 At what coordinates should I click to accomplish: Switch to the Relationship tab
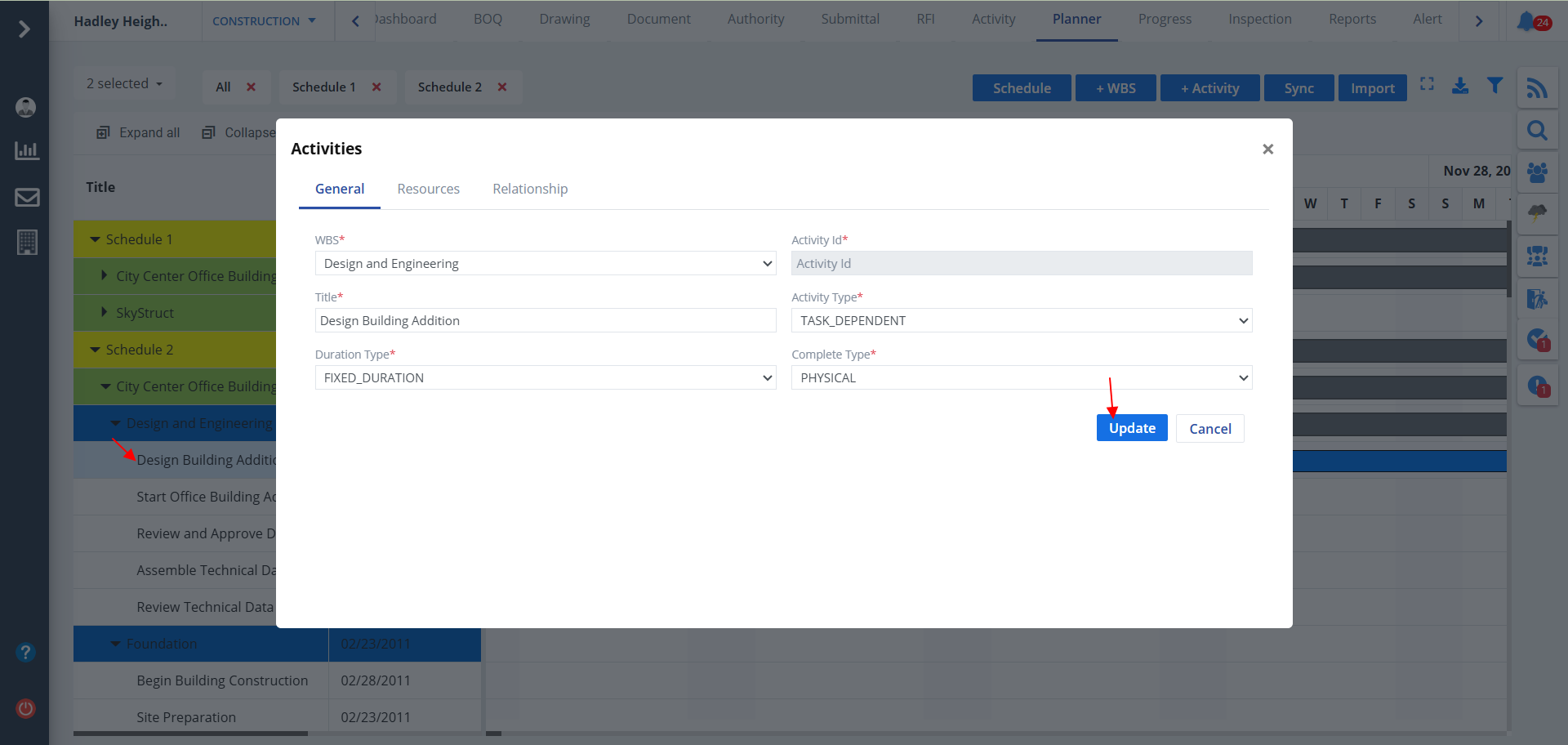(530, 189)
